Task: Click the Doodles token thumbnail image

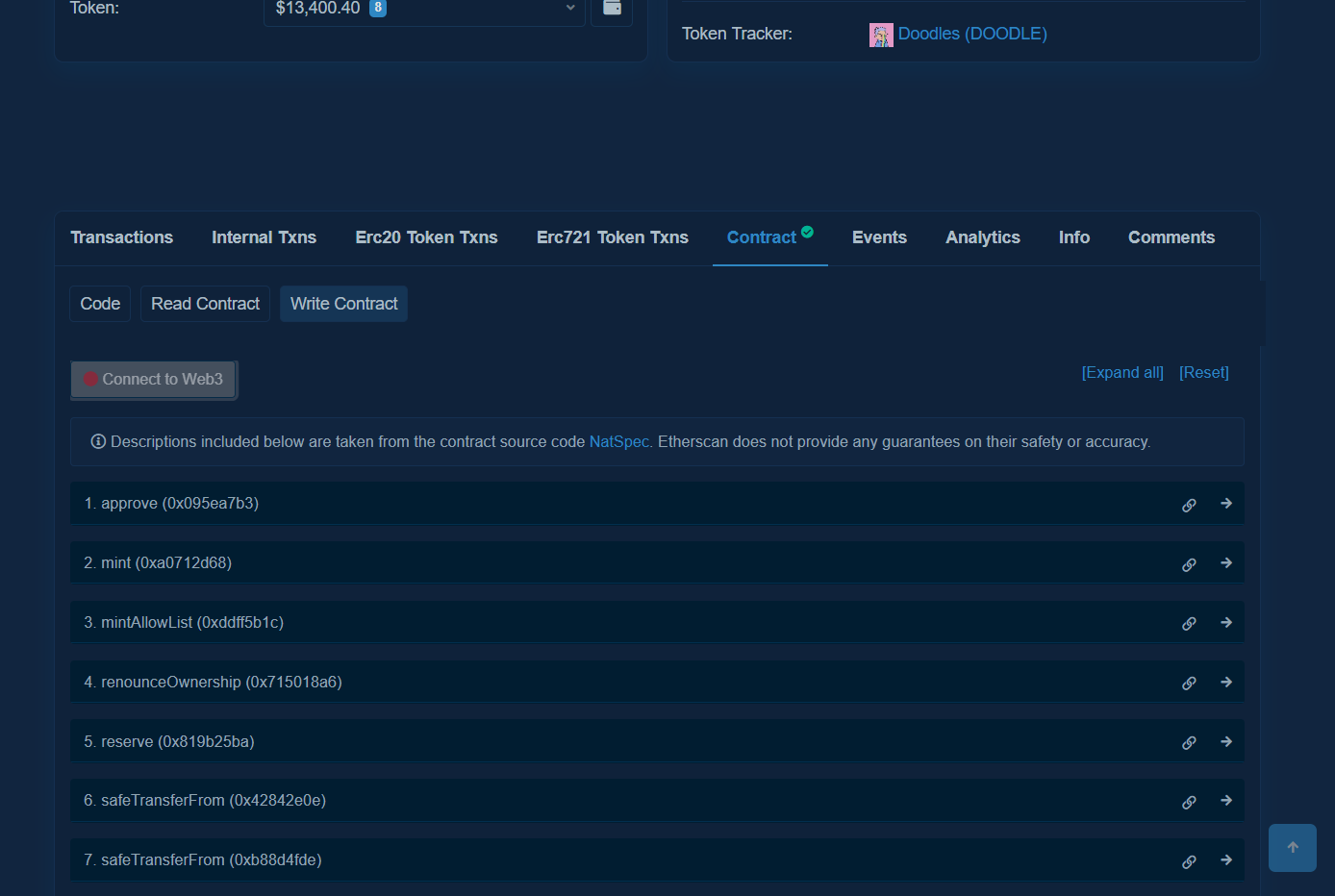Action: click(x=881, y=36)
